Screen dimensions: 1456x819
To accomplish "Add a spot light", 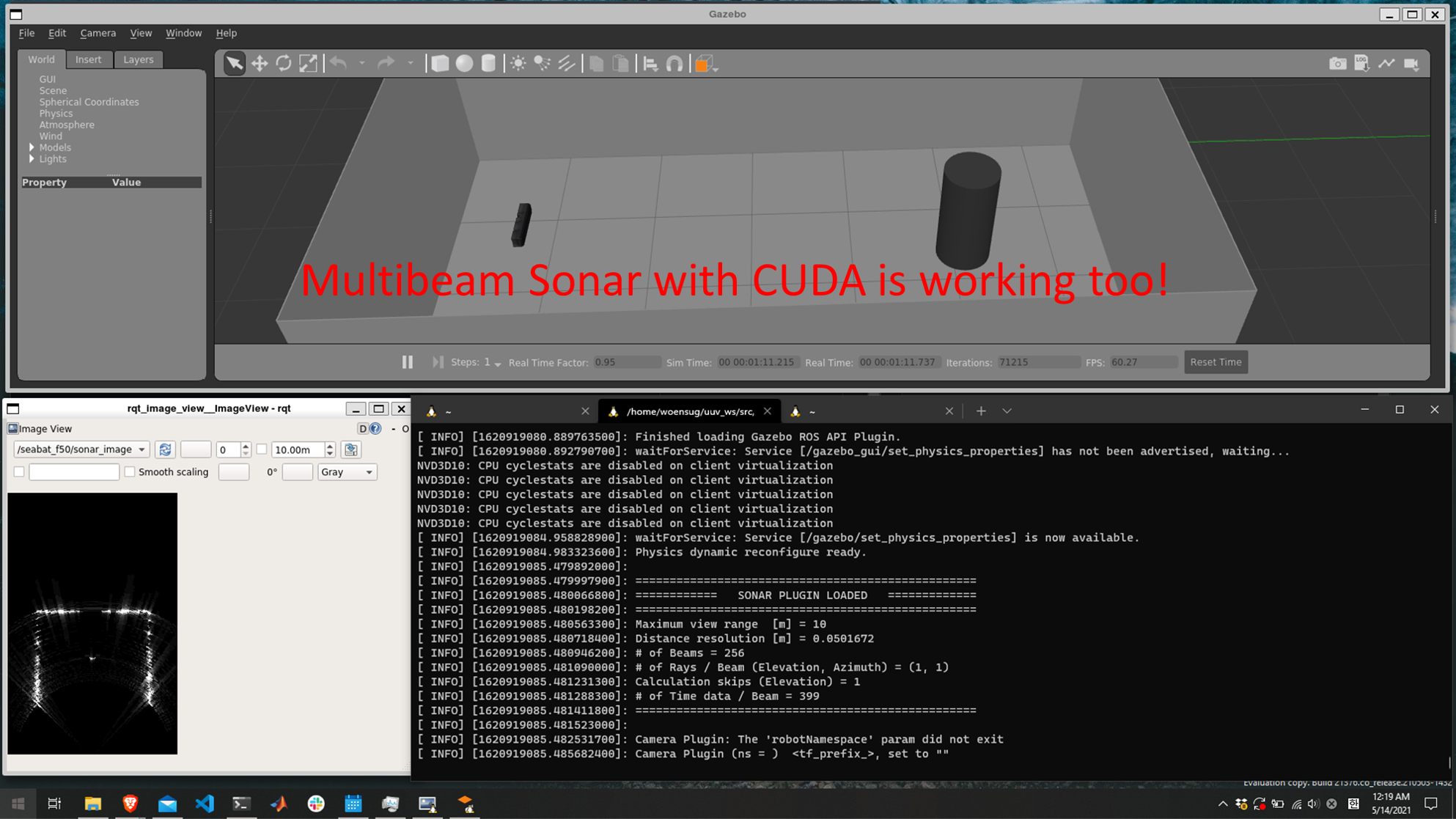I will 542,64.
